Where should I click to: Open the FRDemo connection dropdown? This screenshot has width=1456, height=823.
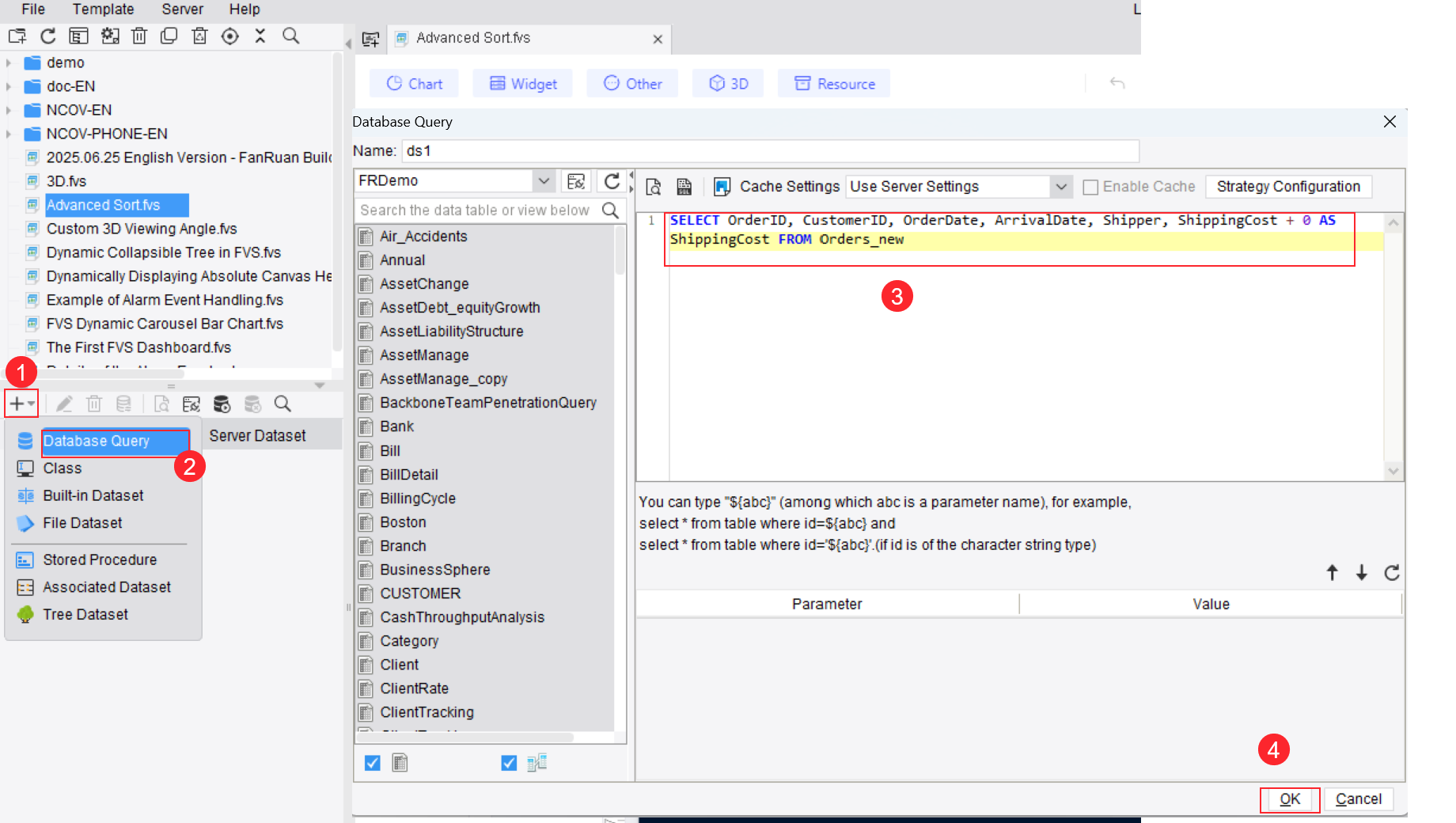pyautogui.click(x=544, y=181)
